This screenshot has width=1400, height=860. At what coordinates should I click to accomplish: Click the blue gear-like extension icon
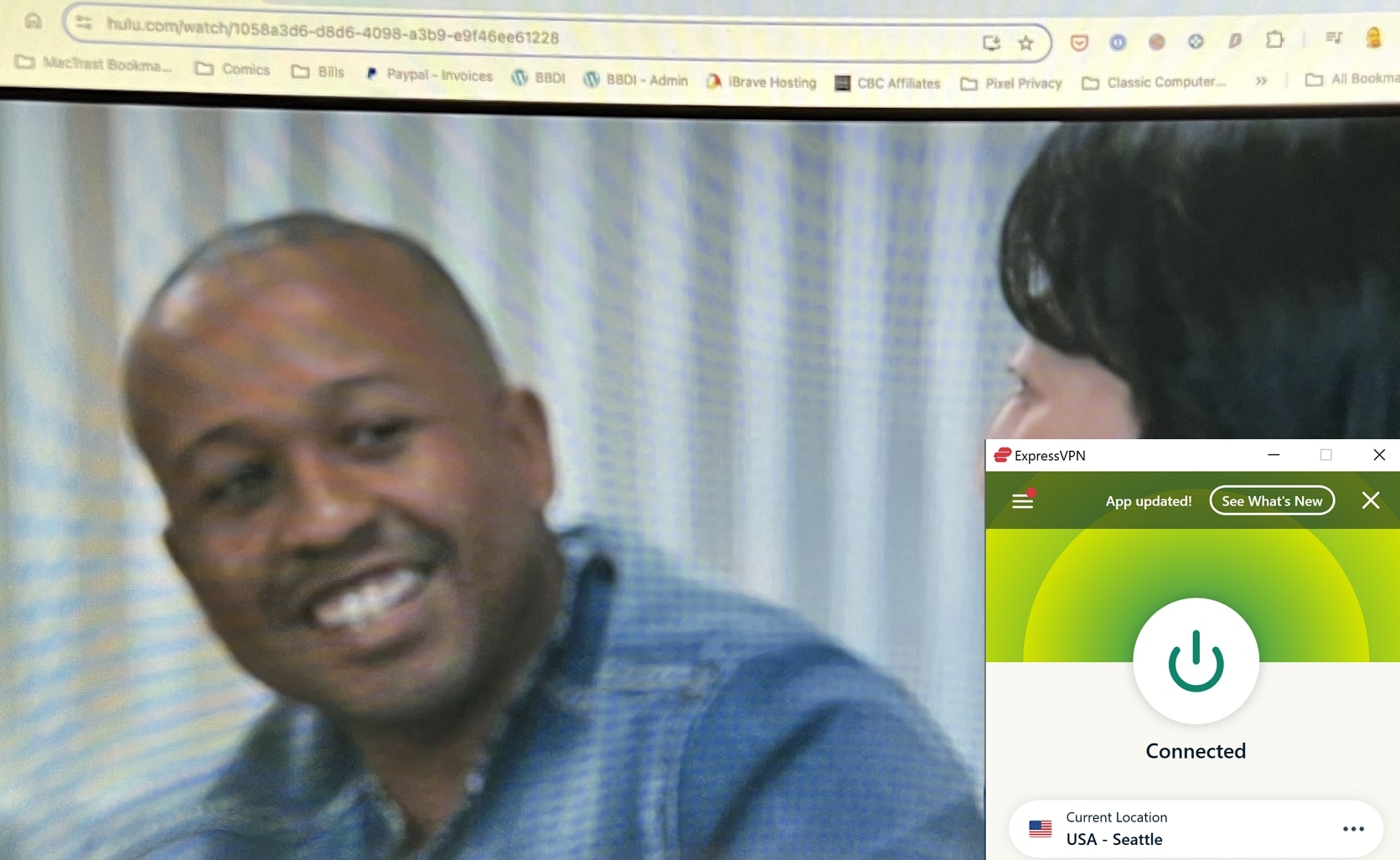[1196, 40]
